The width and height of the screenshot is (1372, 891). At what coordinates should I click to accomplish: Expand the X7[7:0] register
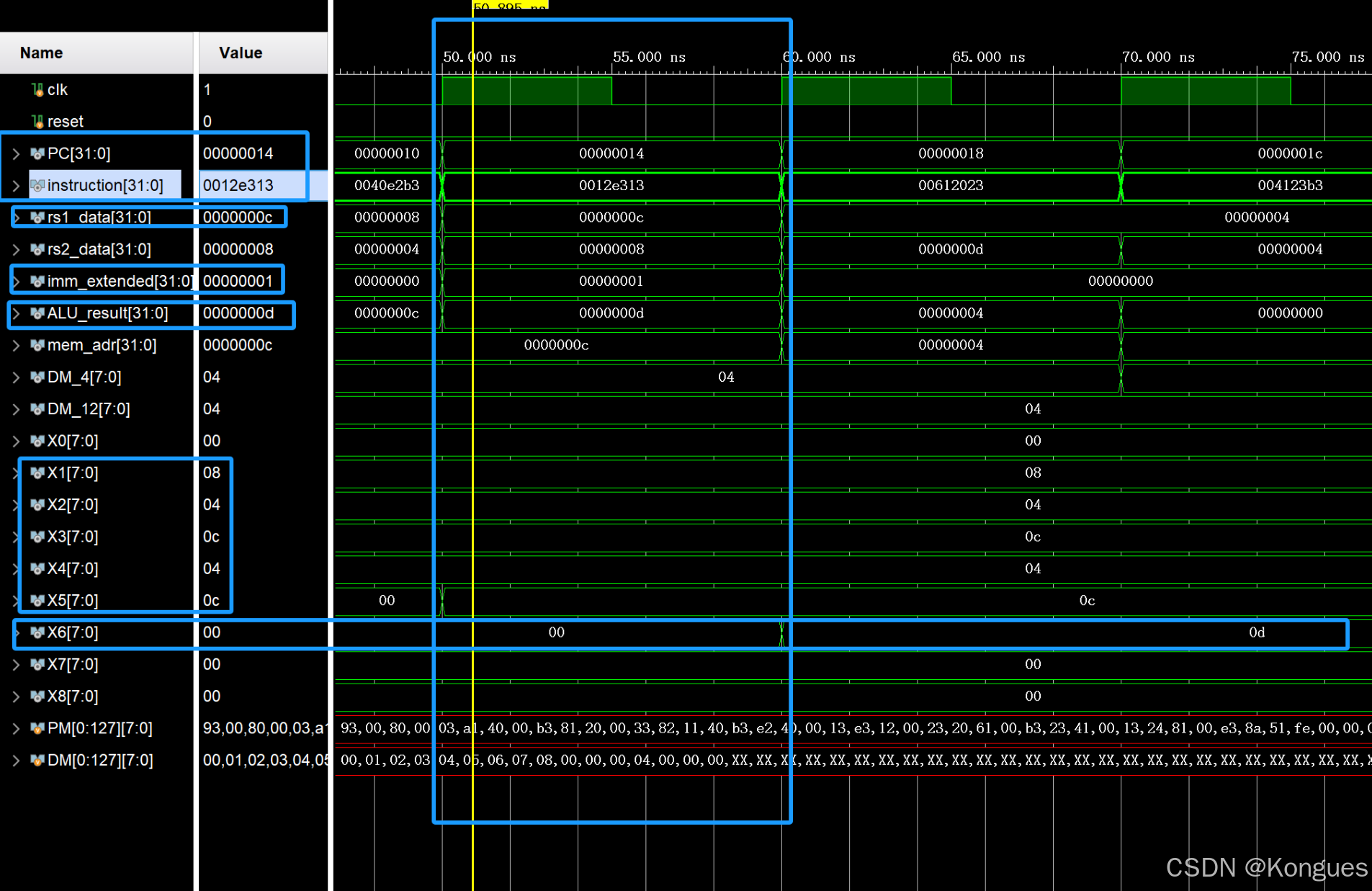16,664
